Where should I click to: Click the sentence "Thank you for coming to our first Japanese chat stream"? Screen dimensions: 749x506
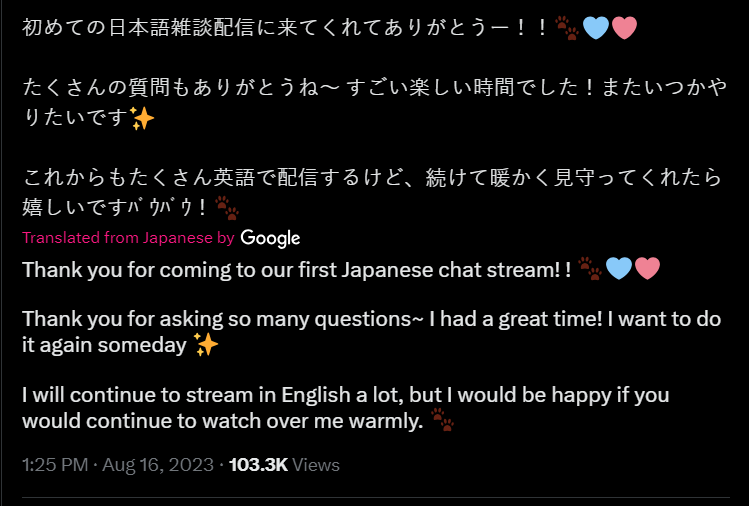coord(290,269)
